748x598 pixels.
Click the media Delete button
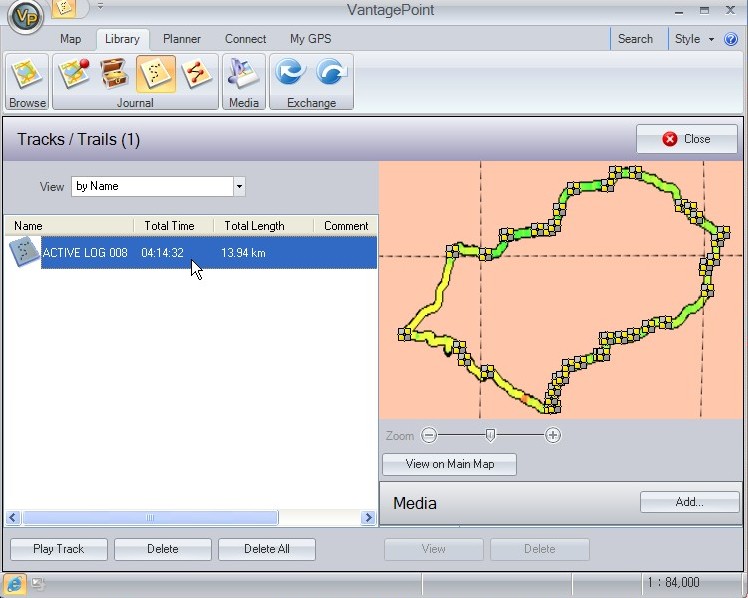[540, 549]
